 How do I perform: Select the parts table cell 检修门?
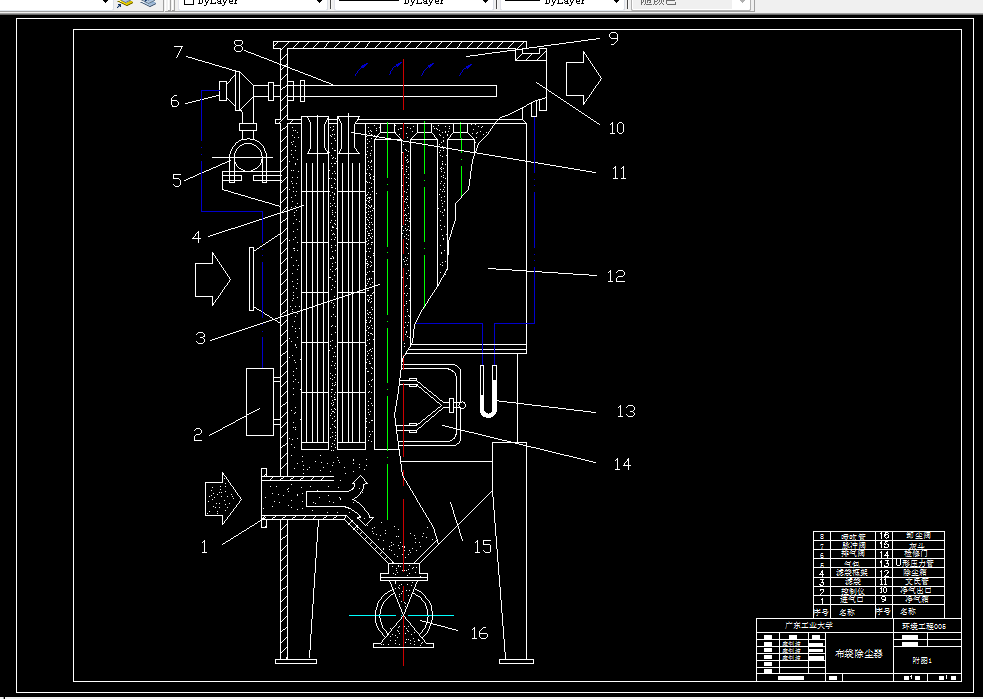[916, 554]
